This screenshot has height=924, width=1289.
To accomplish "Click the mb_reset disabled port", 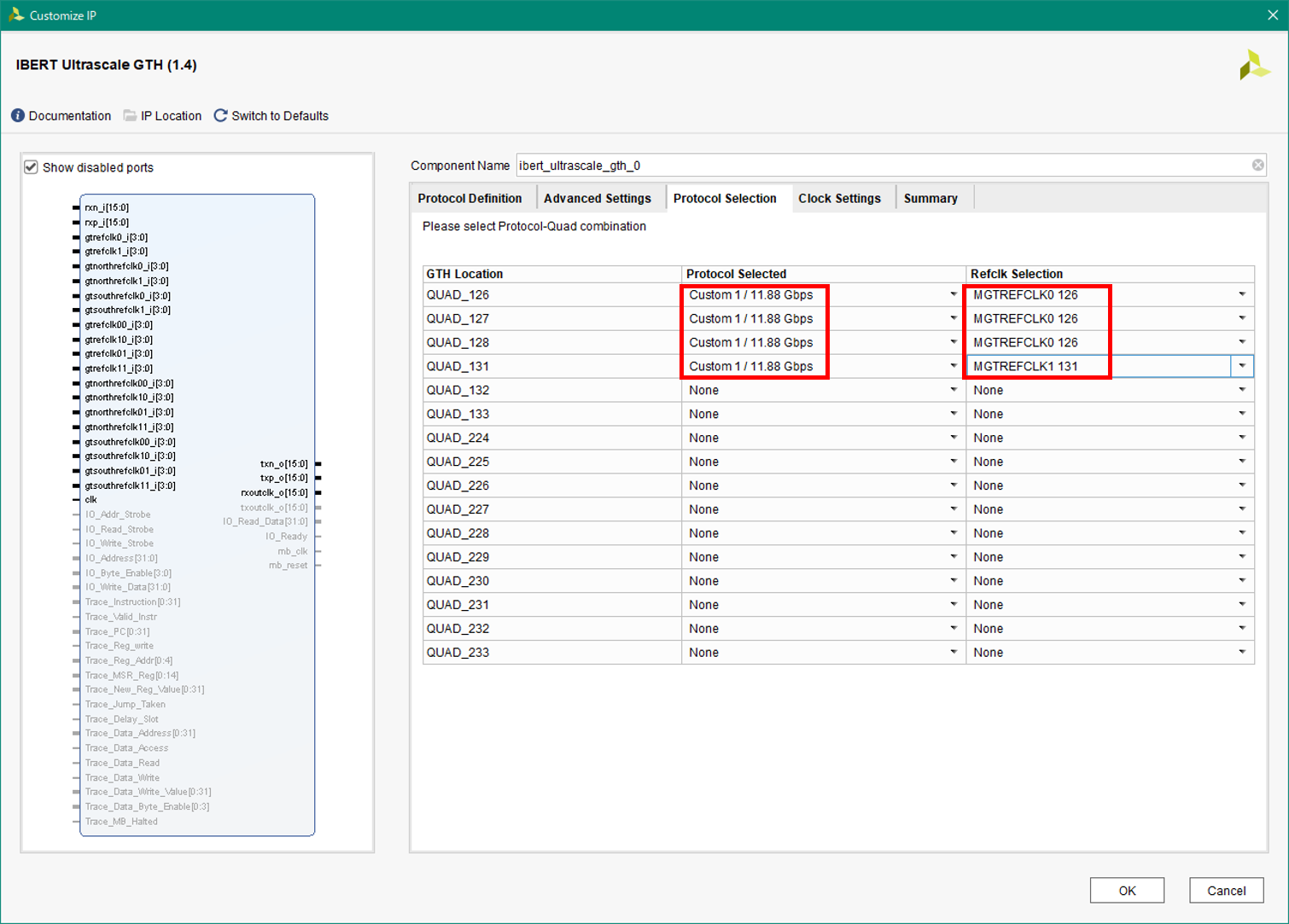I will click(289, 566).
